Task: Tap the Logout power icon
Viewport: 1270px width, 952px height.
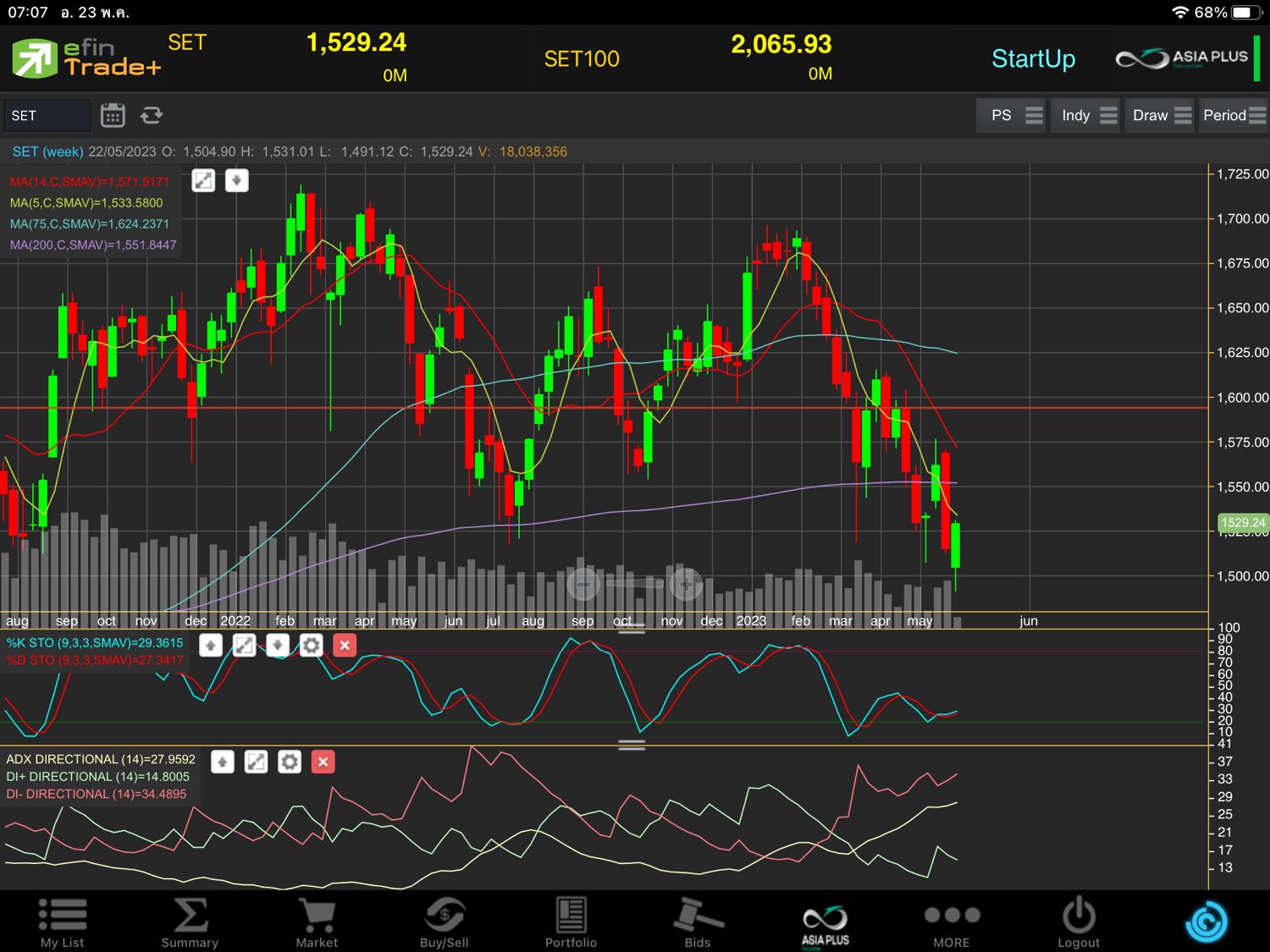Action: [x=1079, y=922]
